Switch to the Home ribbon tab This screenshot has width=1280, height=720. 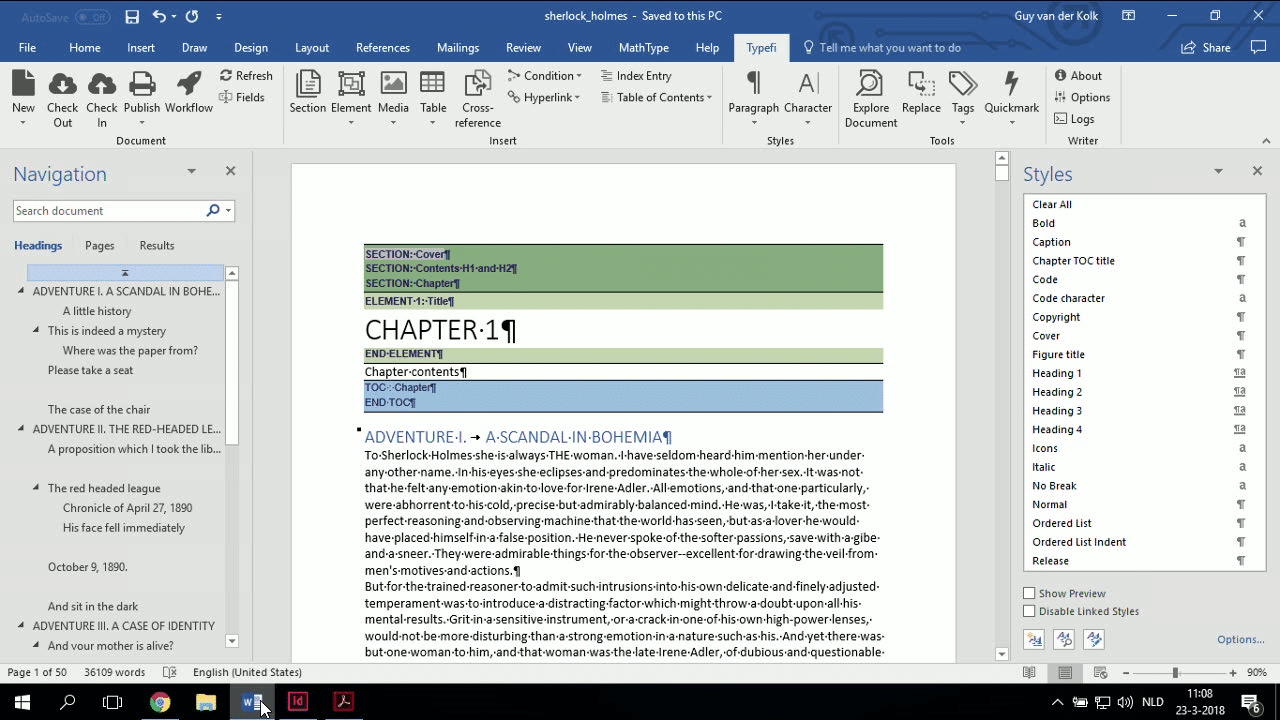85,48
